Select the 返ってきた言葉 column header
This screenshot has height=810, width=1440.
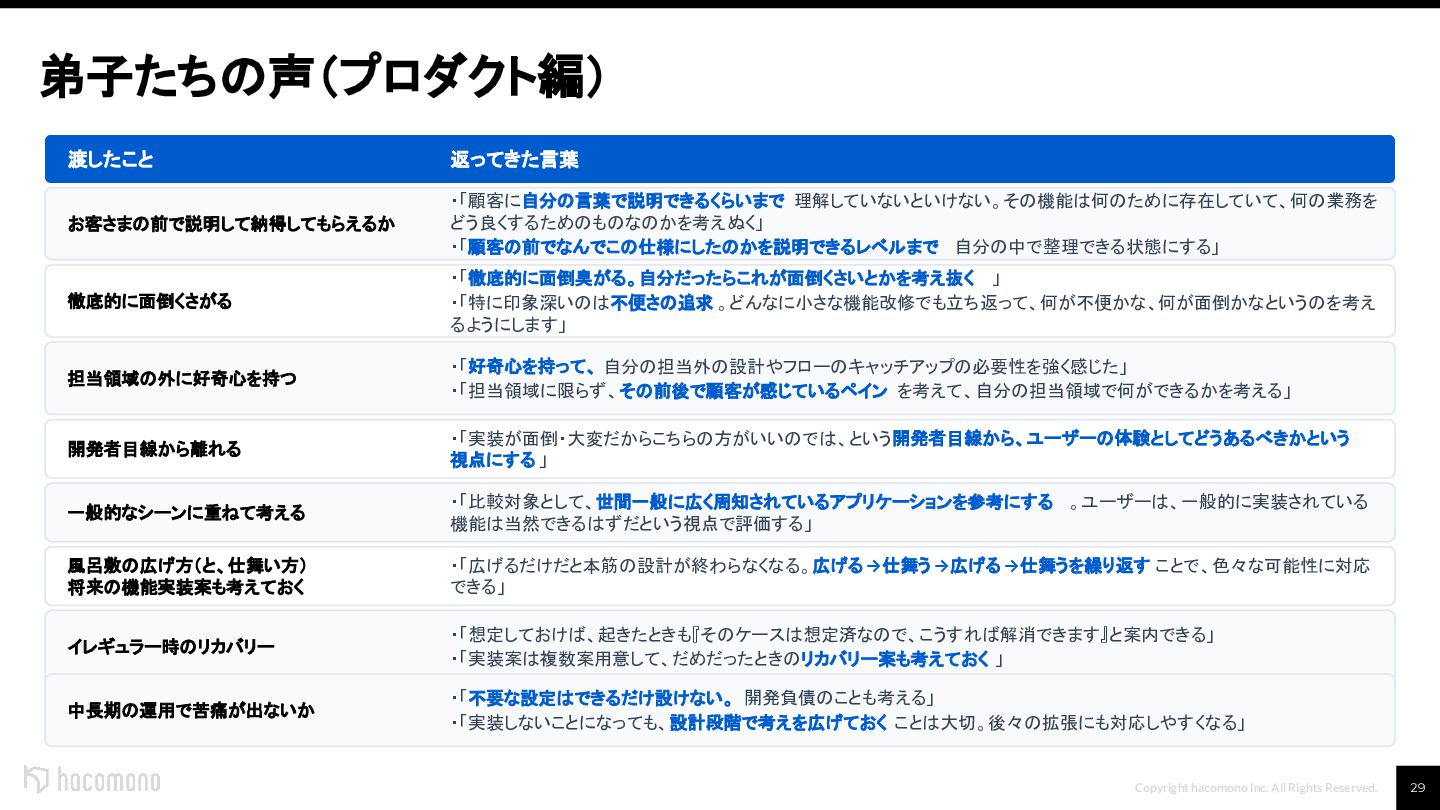tap(514, 160)
